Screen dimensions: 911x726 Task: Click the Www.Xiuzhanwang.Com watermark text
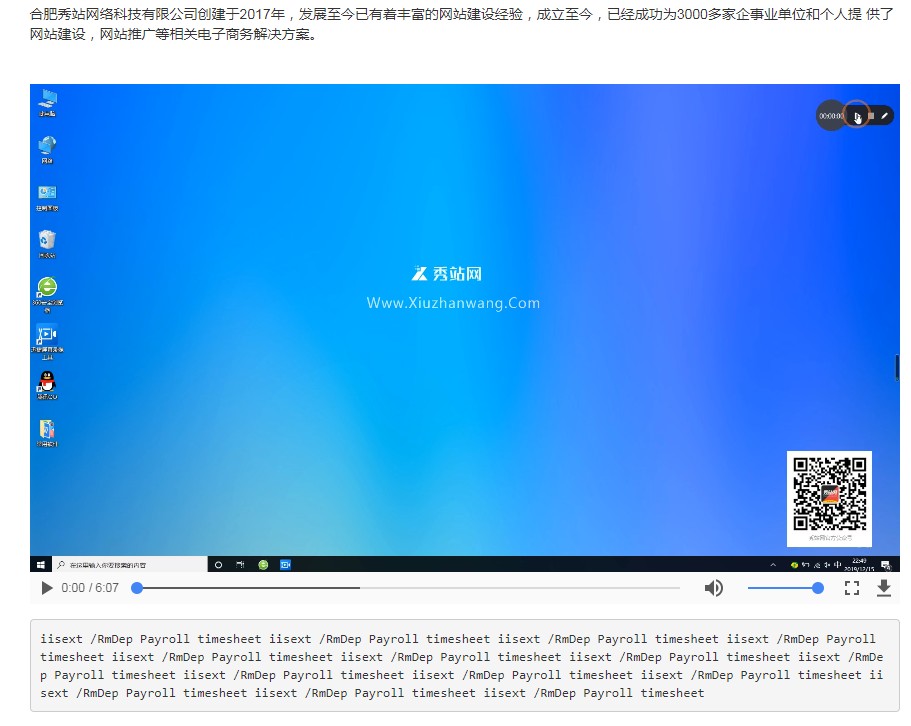click(x=453, y=303)
